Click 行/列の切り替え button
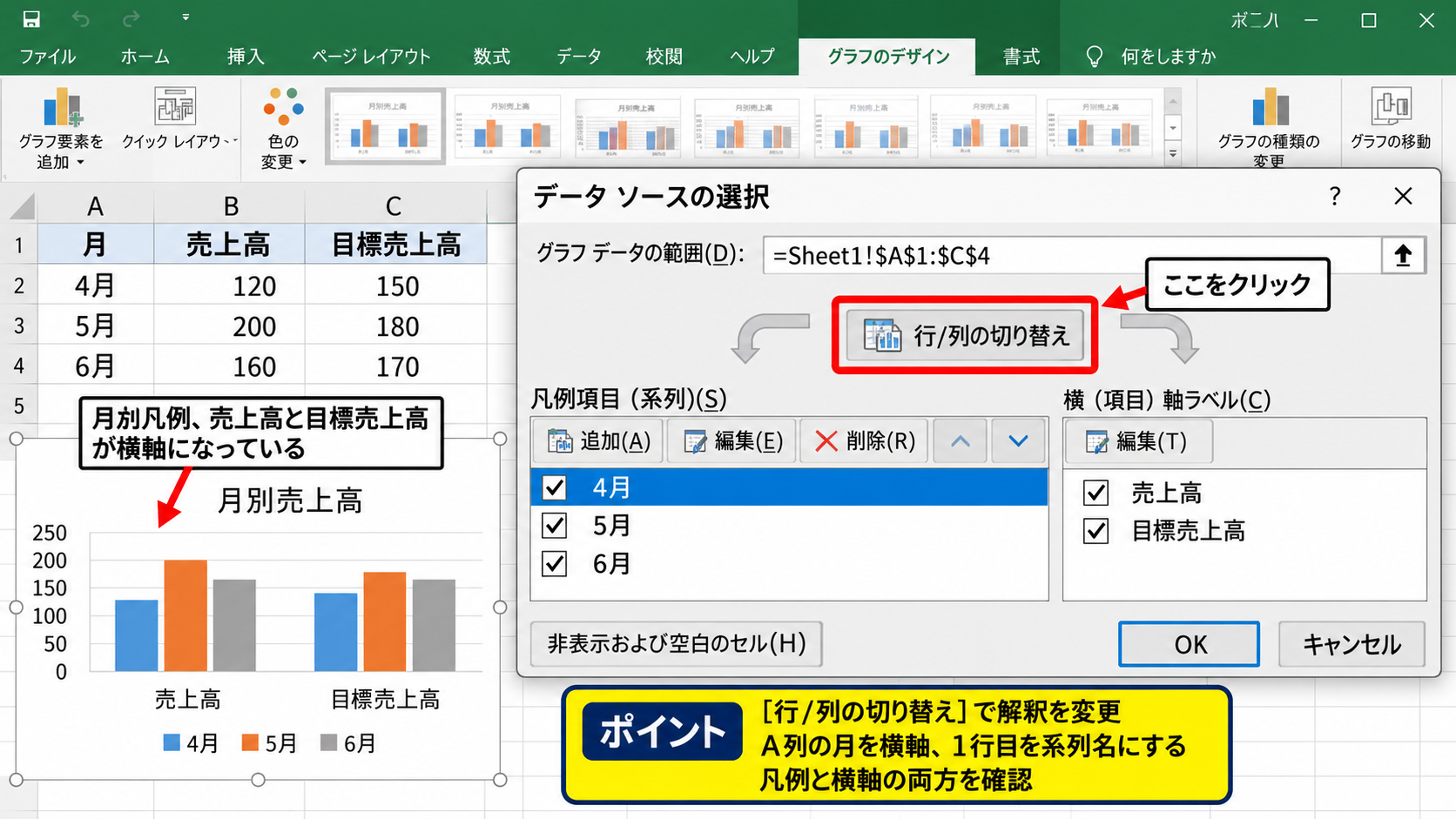This screenshot has height=819, width=1456. [x=965, y=335]
